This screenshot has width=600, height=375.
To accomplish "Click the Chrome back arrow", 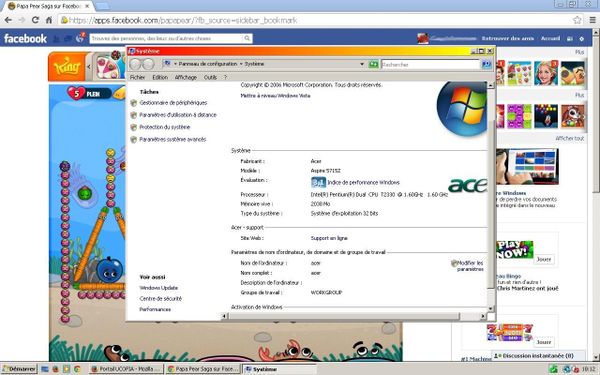I will pos(8,20).
